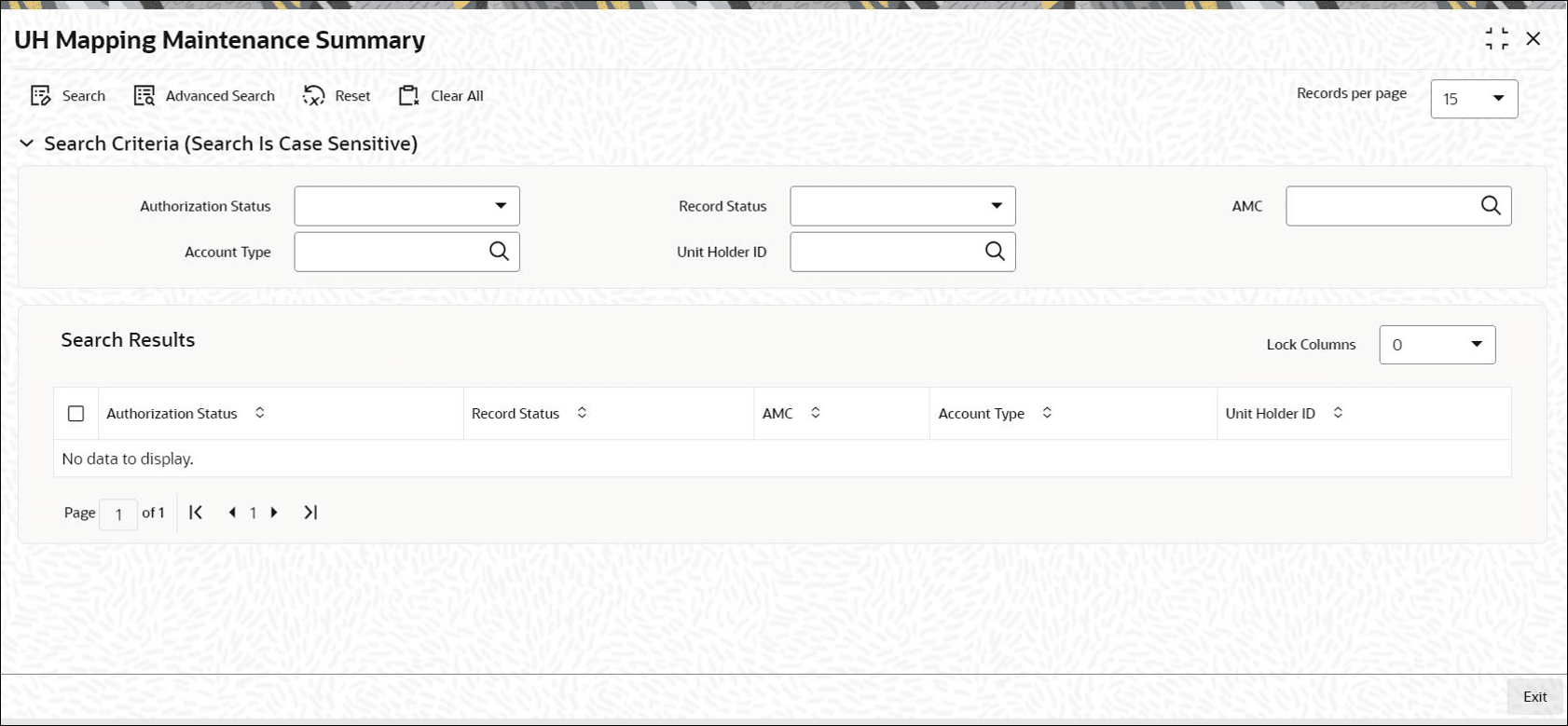
Task: Click the Page number input box
Action: 118,514
